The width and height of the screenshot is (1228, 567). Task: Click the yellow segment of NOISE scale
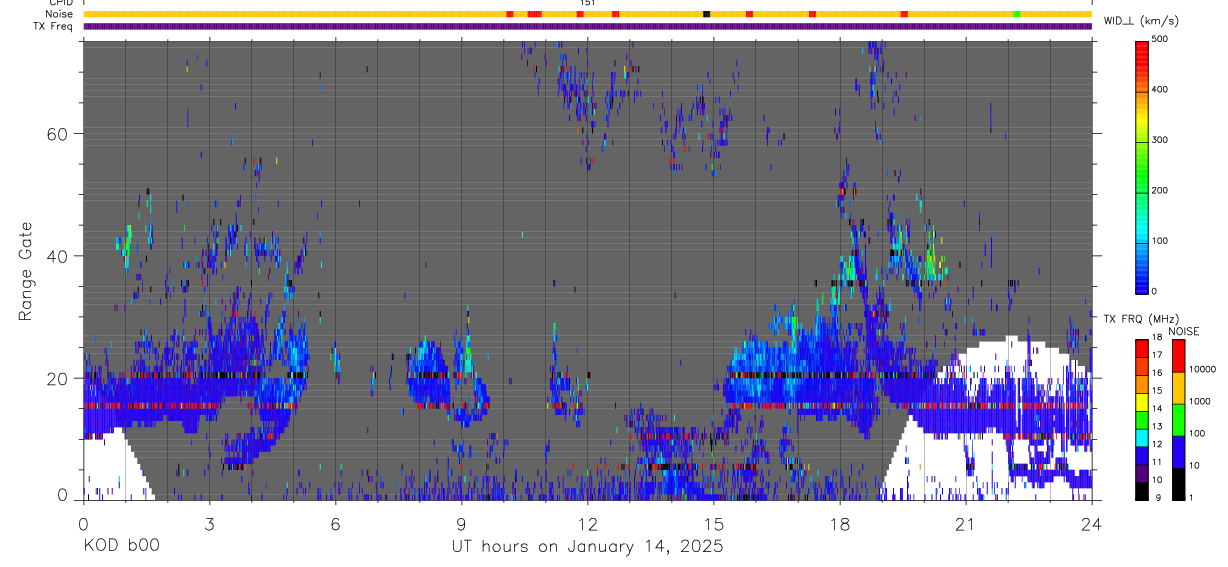click(x=1178, y=388)
